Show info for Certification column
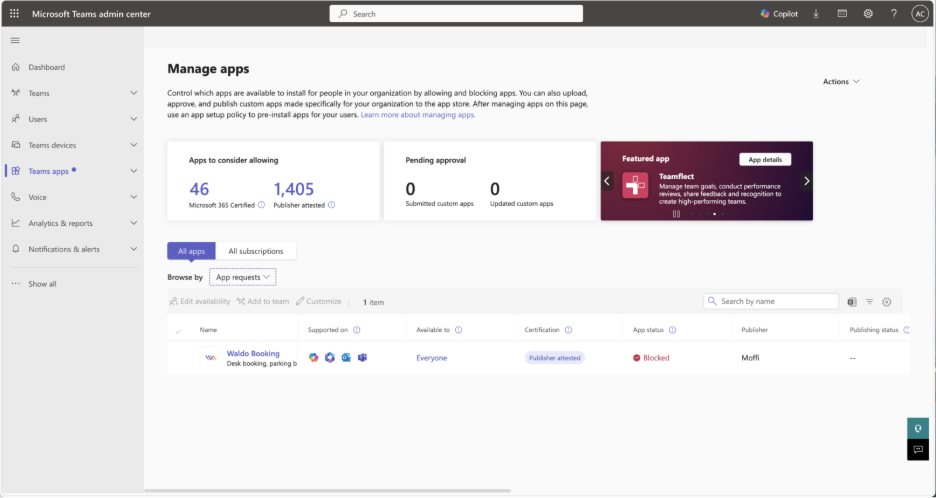 point(568,330)
